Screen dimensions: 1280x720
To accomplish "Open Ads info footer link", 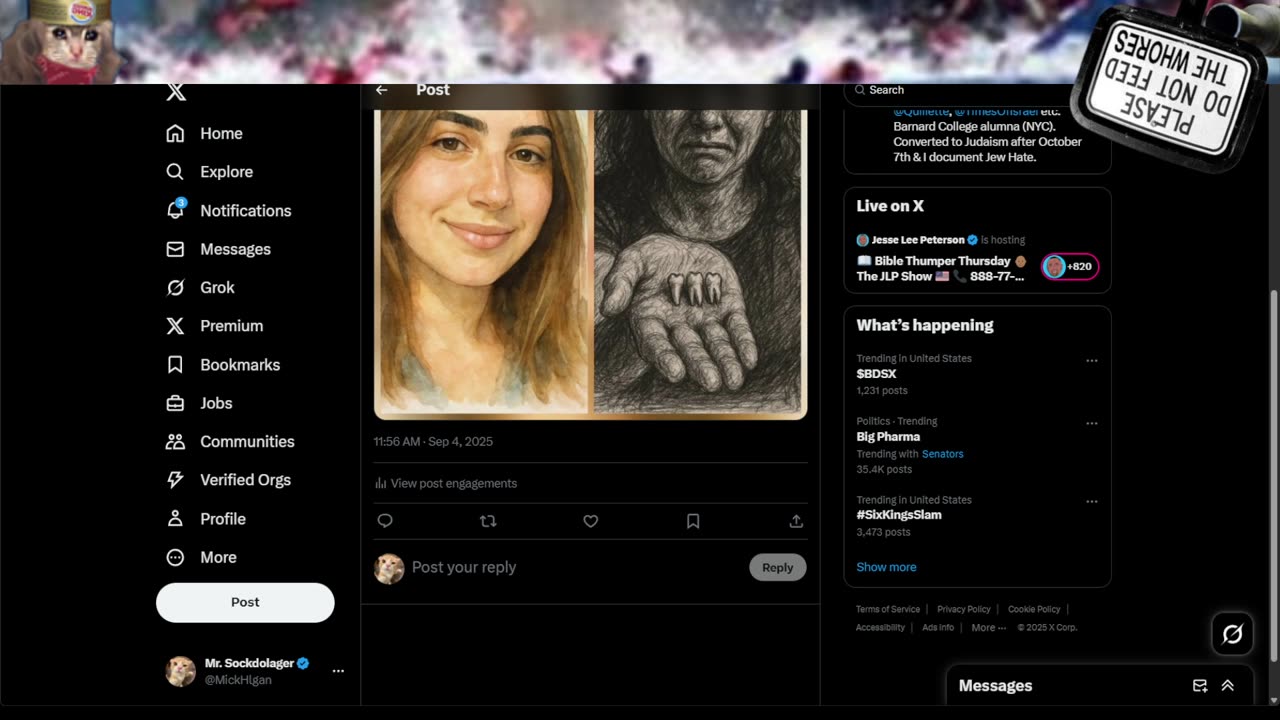I will (x=938, y=628).
